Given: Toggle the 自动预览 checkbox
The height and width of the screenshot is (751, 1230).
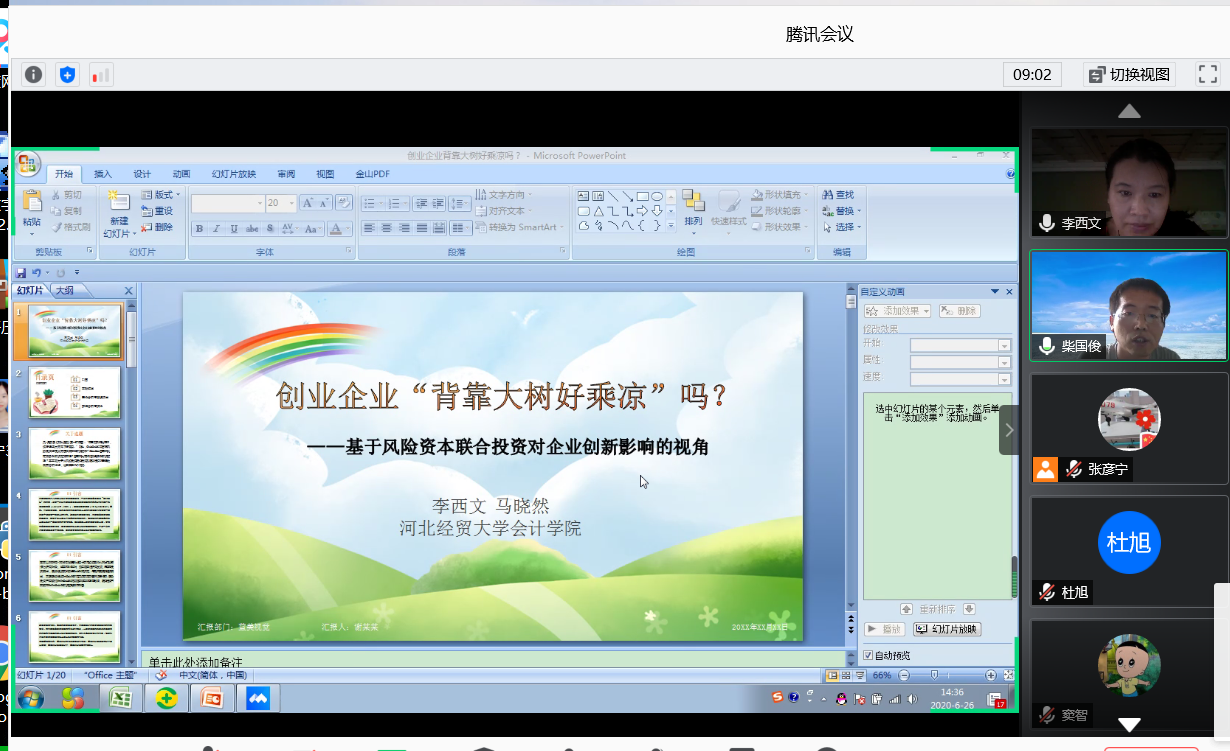Looking at the screenshot, I should pos(868,655).
